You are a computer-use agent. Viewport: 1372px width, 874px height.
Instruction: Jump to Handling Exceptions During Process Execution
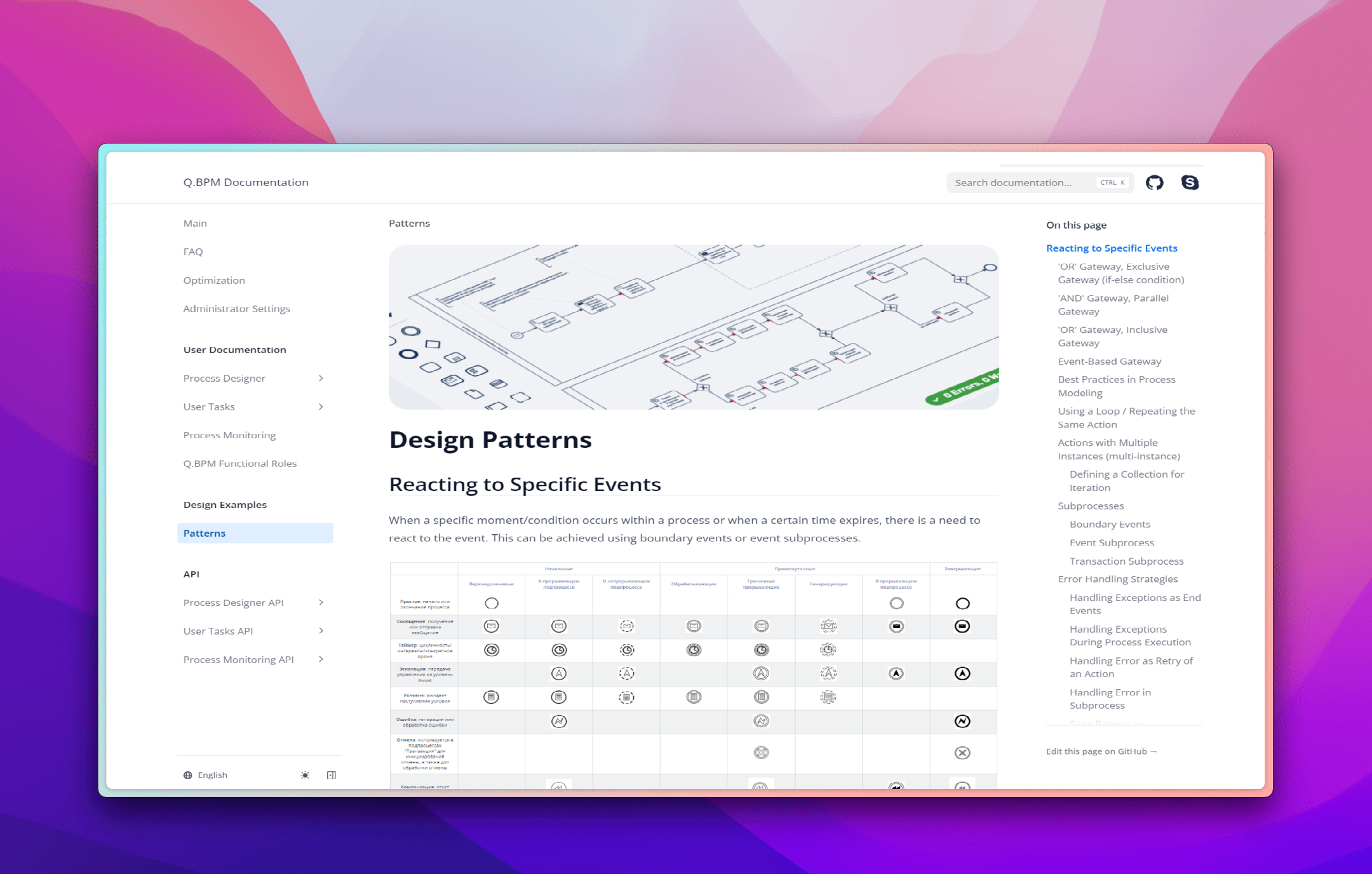pos(1130,636)
